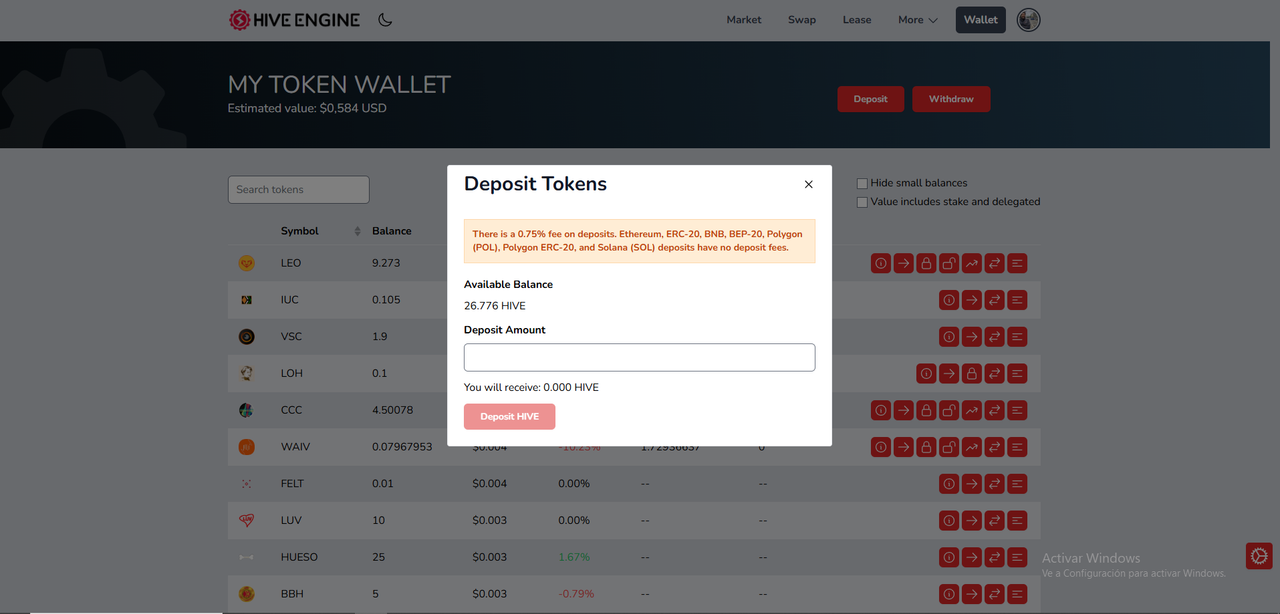Open info icon for FELT token
1280x614 pixels.
pos(949,484)
